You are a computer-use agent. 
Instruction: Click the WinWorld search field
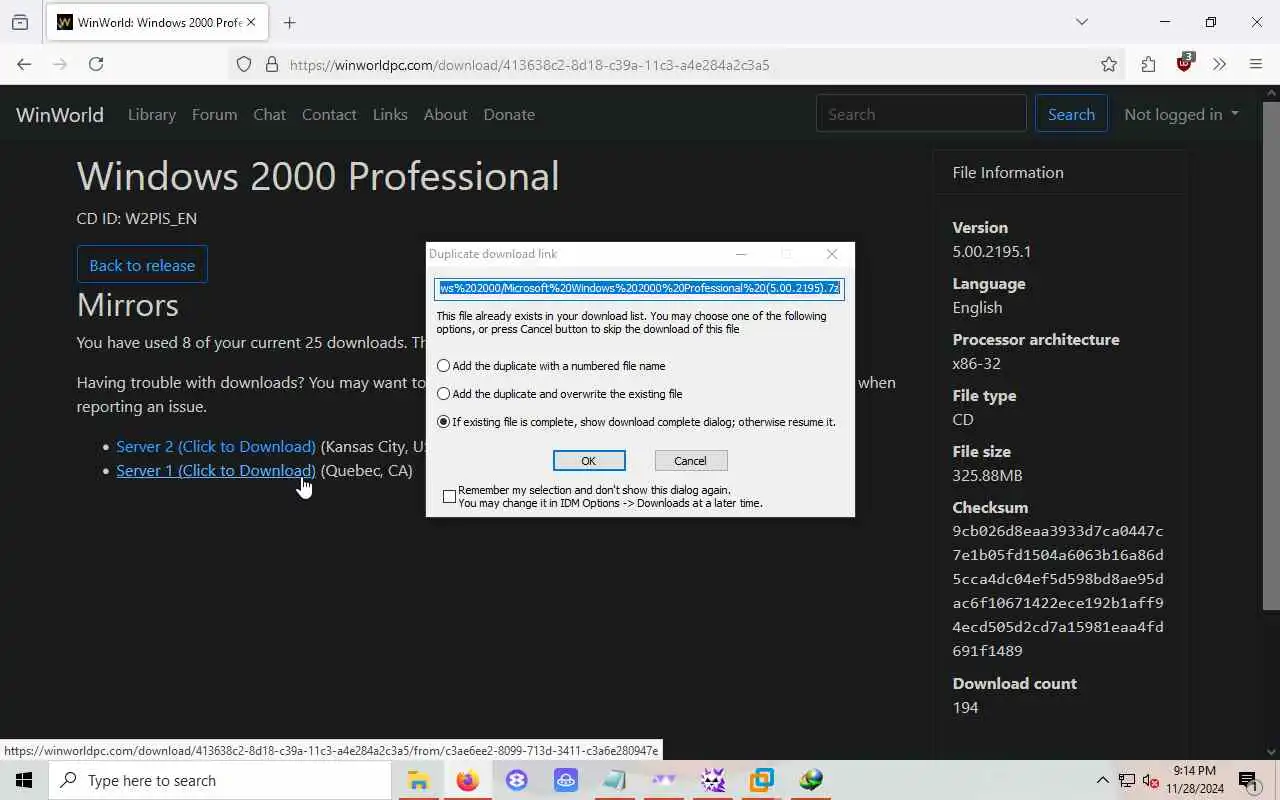click(921, 114)
